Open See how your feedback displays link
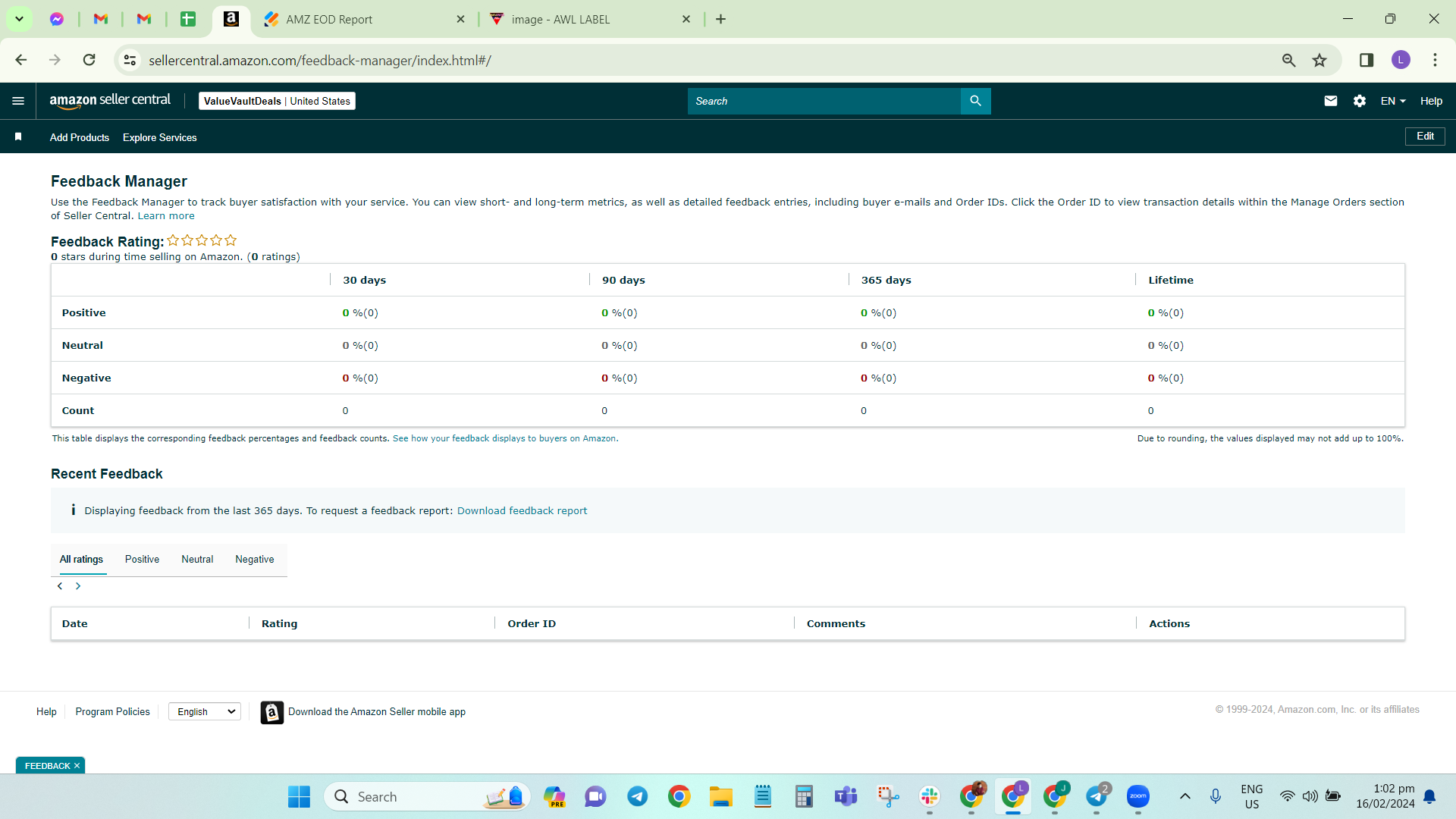Screen dimensions: 1456x819 tap(505, 438)
